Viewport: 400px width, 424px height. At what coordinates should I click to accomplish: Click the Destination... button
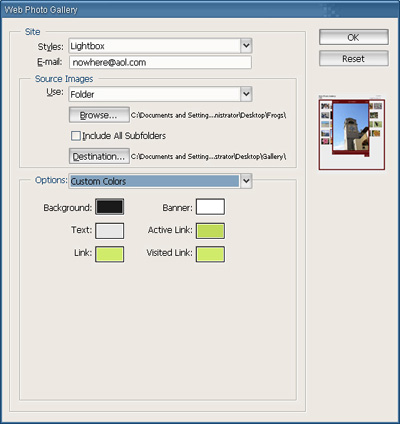coord(99,156)
